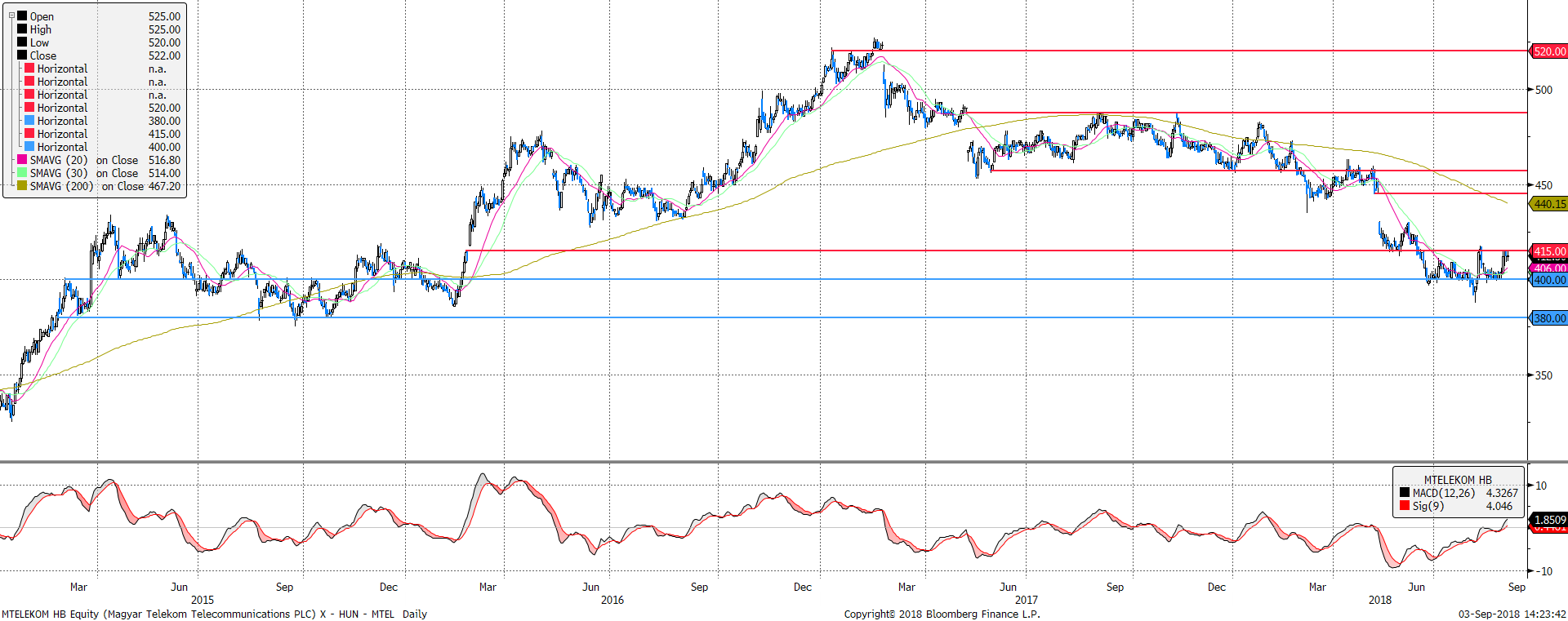Screen dimensions: 1568x621
Task: Click the 2015 year label on time axis
Action: click(x=203, y=600)
